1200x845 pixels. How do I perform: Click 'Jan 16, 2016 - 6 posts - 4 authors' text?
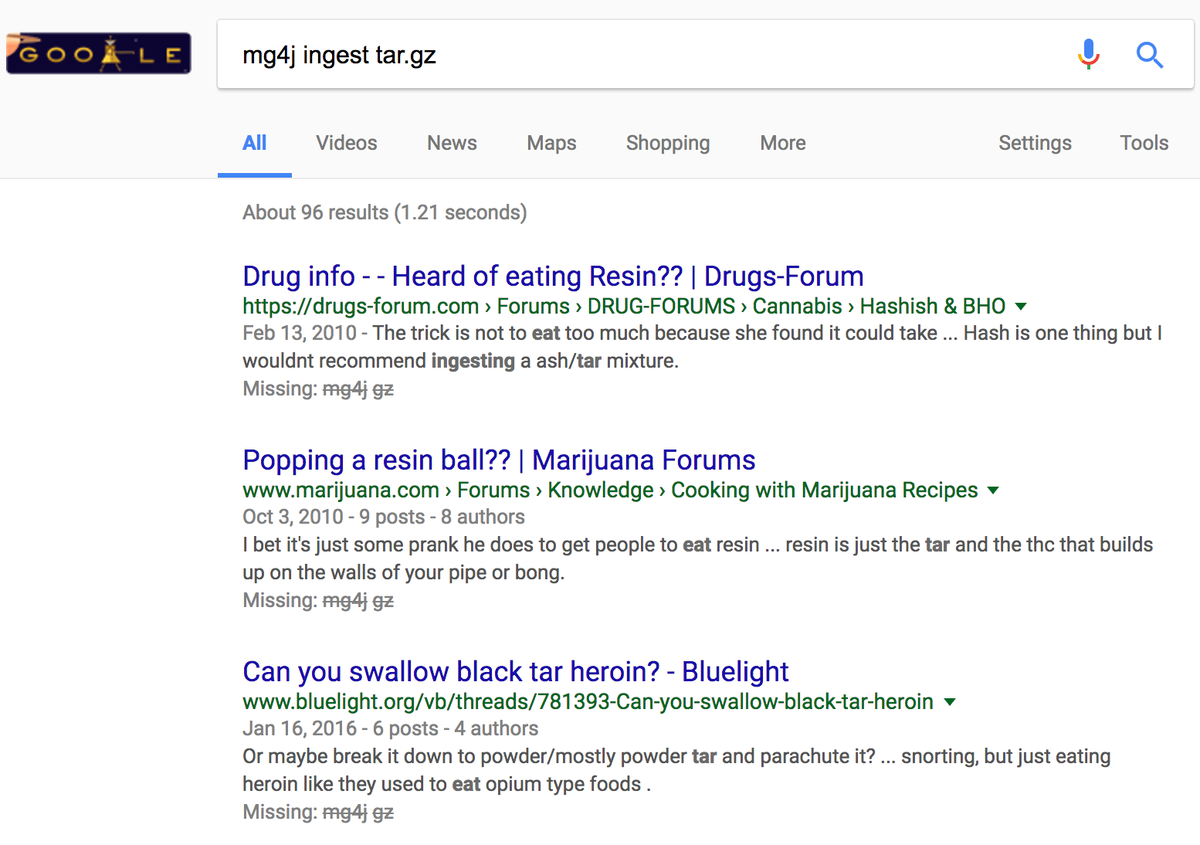pos(391,729)
